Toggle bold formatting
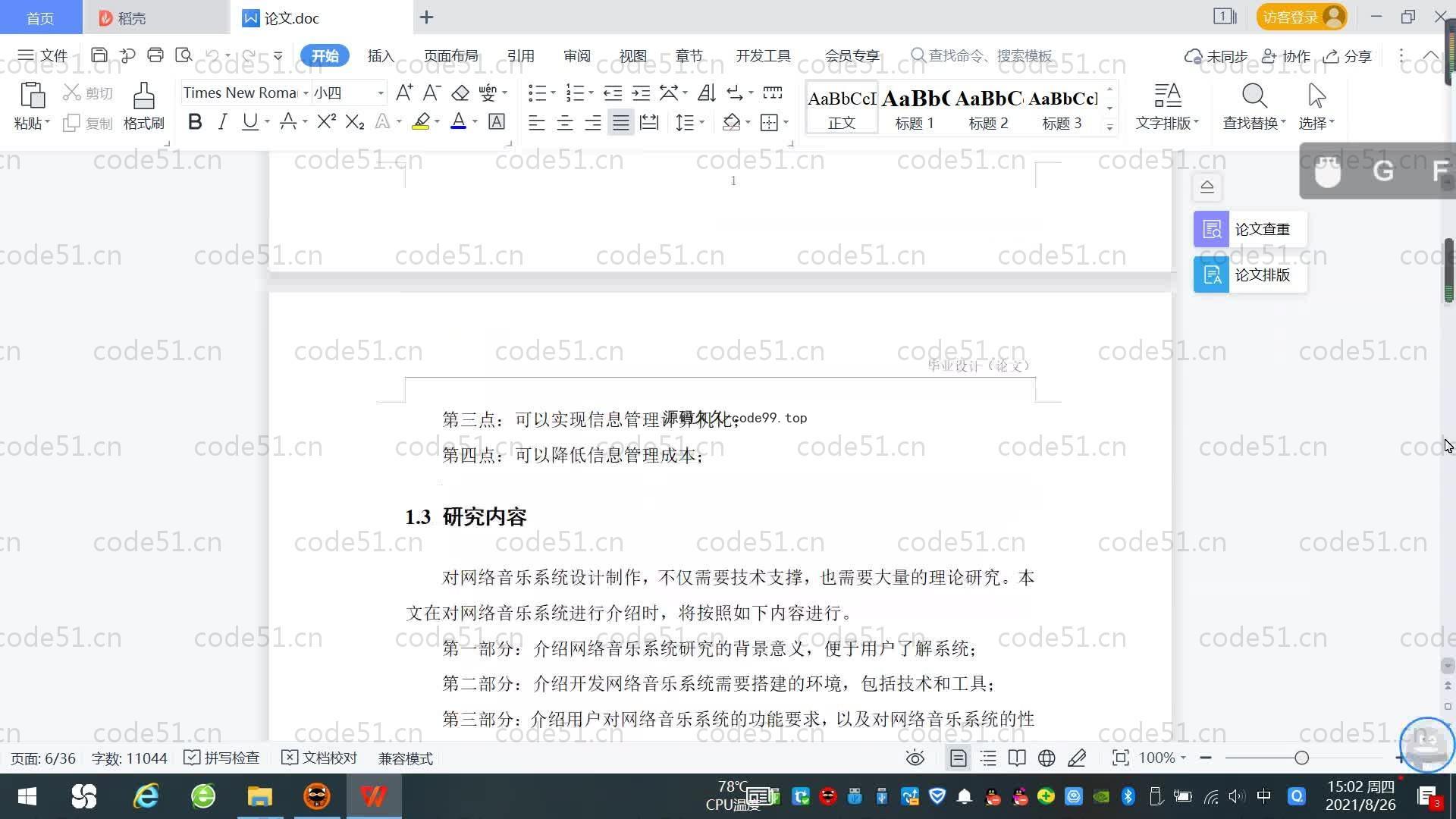Image resolution: width=1456 pixels, height=819 pixels. (x=195, y=121)
